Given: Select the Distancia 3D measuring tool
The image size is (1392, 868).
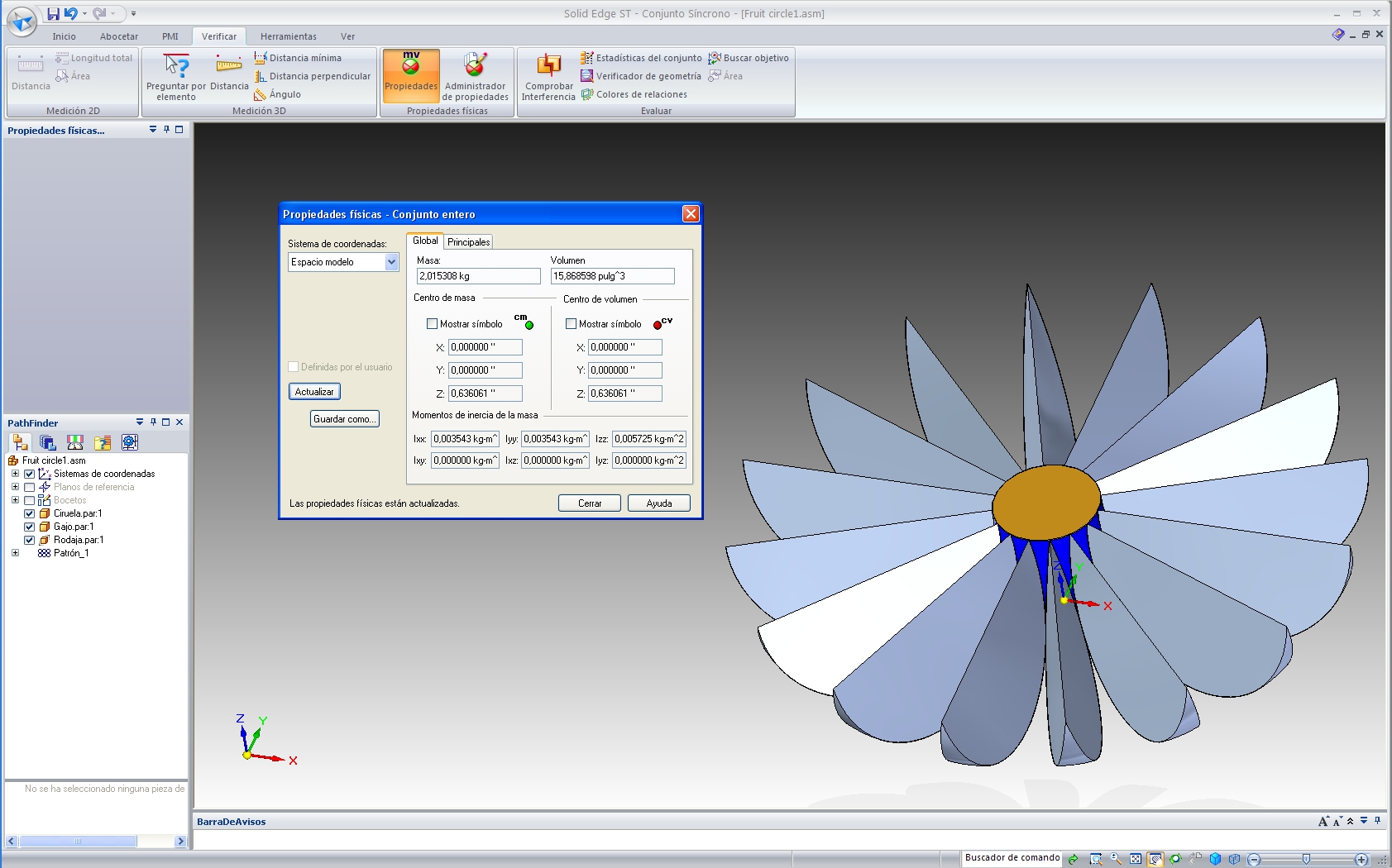Looking at the screenshot, I should tap(229, 73).
